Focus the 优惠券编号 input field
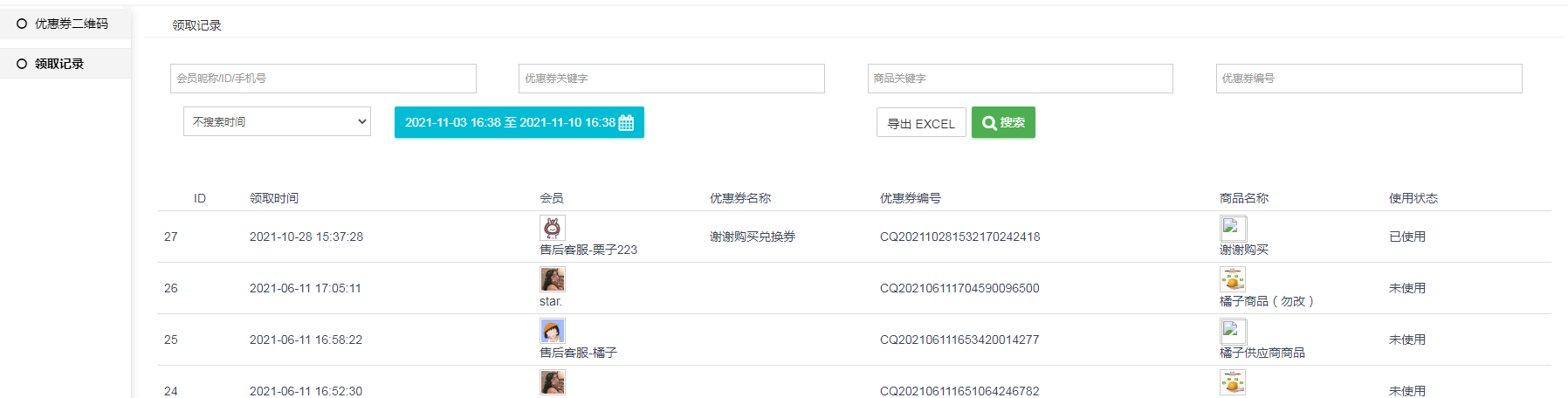1568x398 pixels. pyautogui.click(x=1368, y=79)
